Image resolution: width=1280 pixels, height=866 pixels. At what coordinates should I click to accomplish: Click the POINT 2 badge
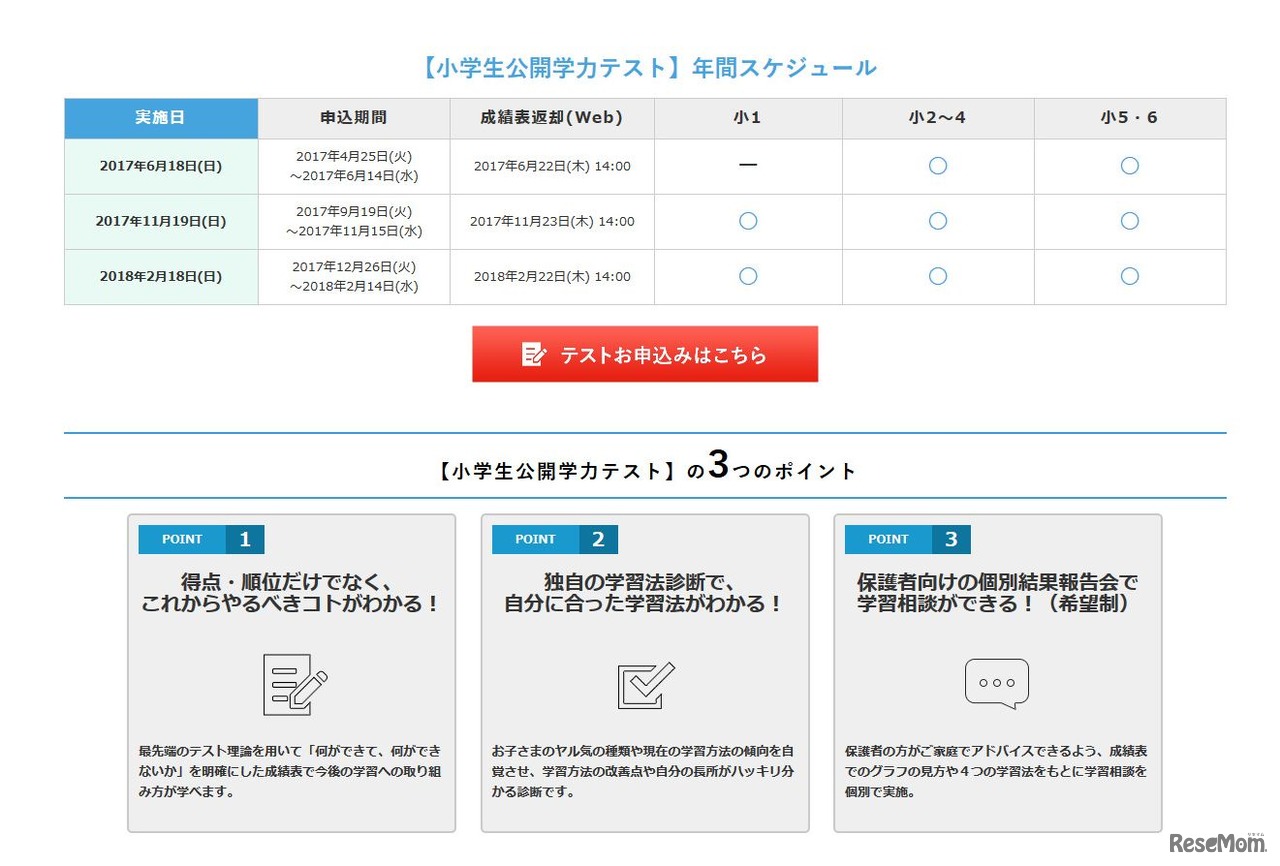[x=554, y=539]
